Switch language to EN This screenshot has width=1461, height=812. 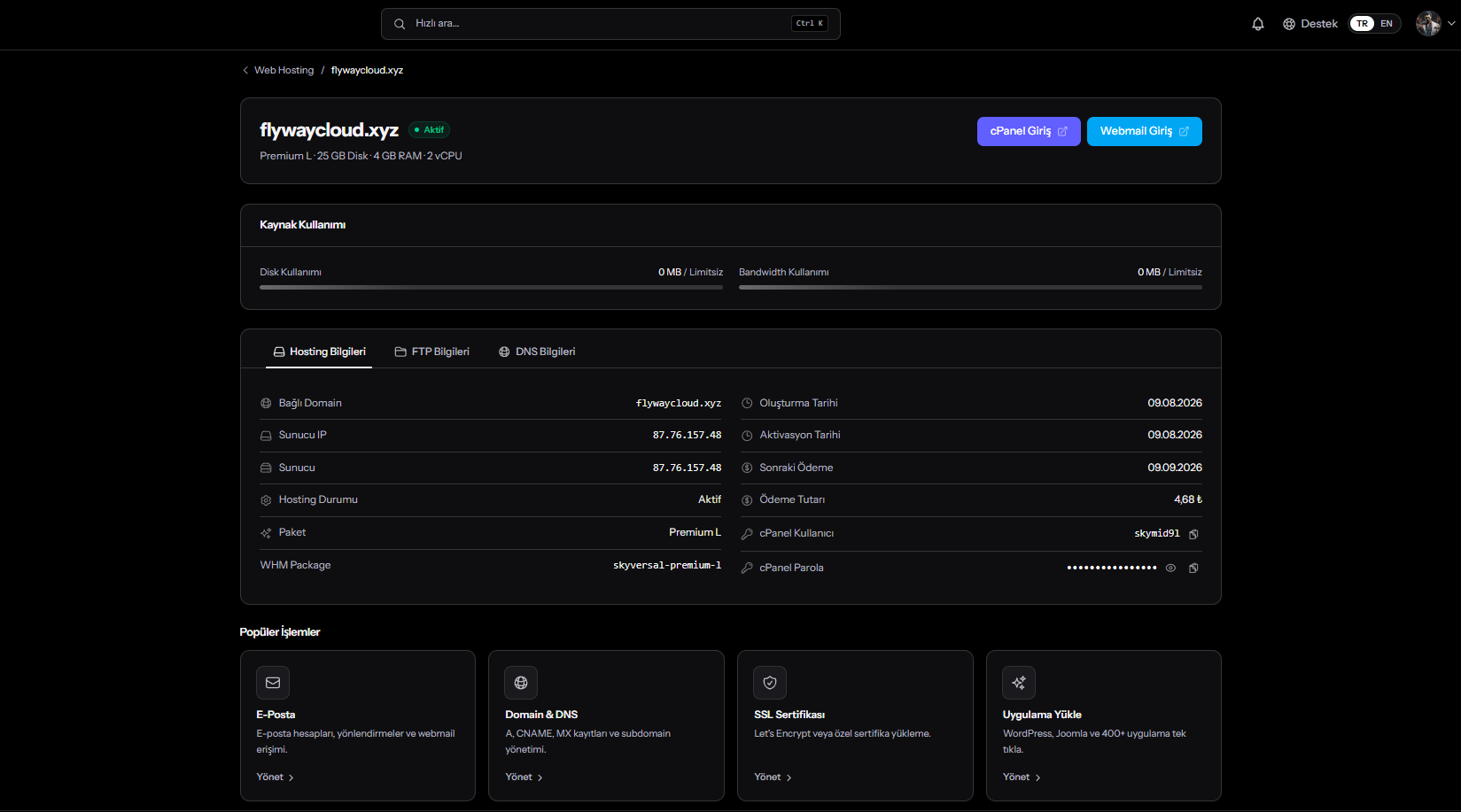pos(1387,24)
